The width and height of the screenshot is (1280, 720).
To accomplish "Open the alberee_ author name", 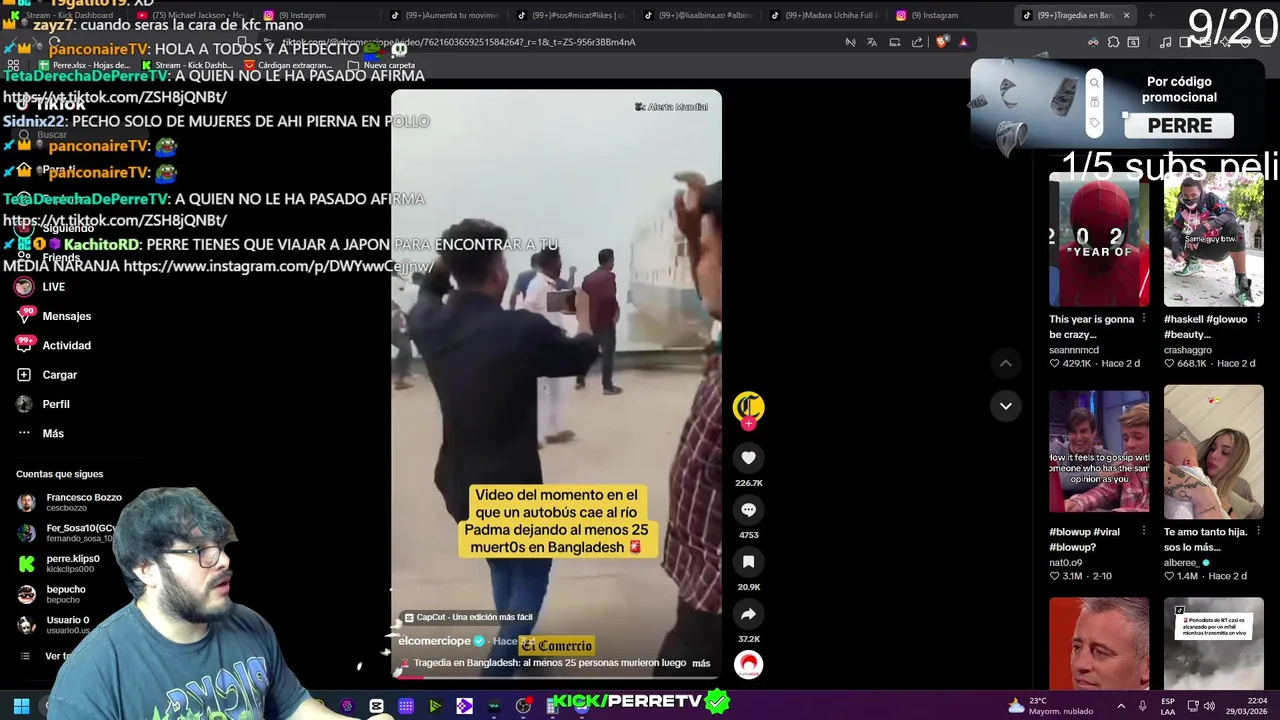I will coord(1183,563).
